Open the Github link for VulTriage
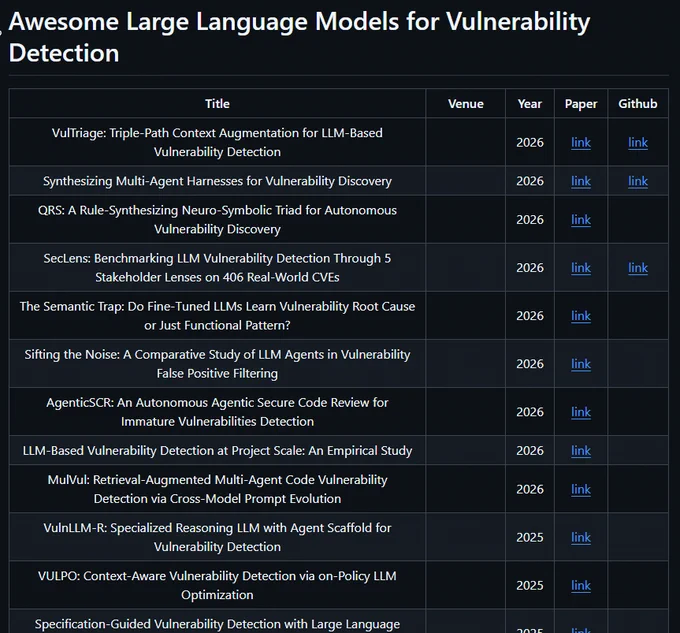 pos(638,143)
